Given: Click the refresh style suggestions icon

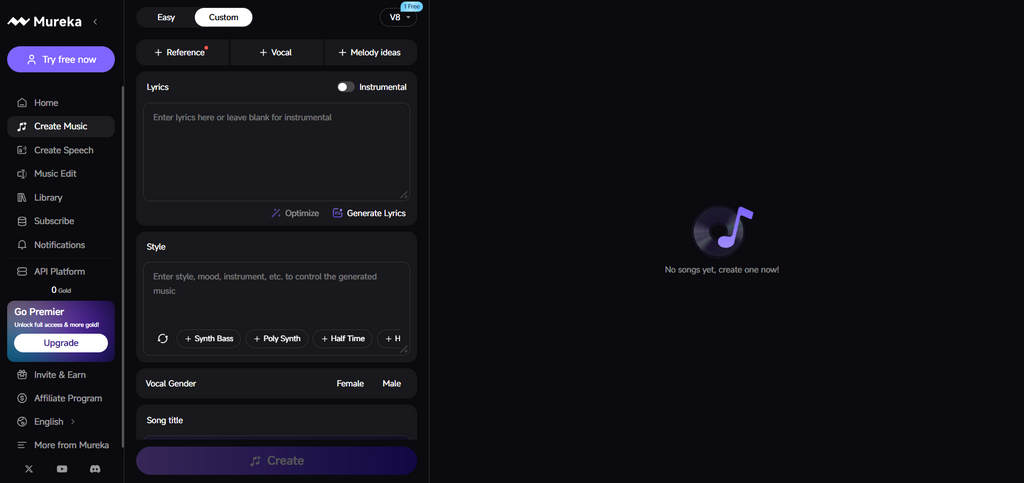Looking at the screenshot, I should pyautogui.click(x=163, y=339).
